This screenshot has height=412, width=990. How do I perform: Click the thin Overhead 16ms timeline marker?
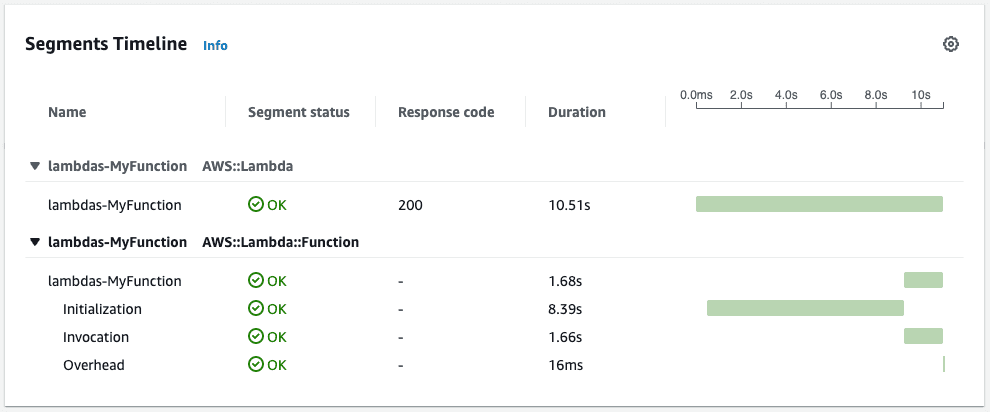click(944, 364)
